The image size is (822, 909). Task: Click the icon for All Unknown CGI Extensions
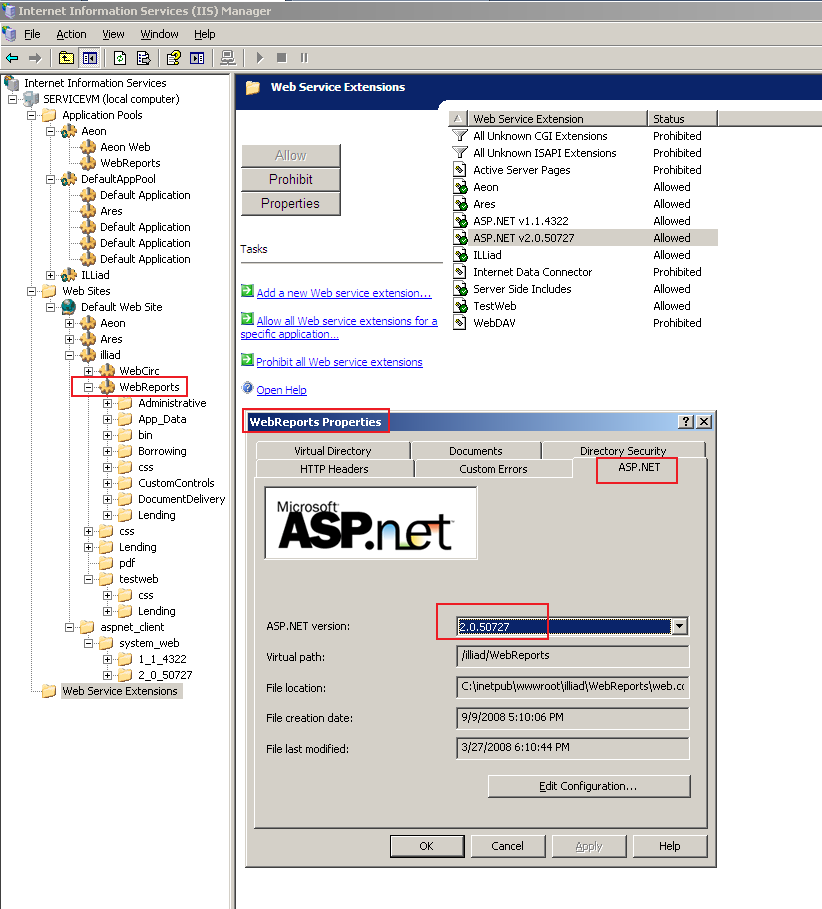click(460, 136)
